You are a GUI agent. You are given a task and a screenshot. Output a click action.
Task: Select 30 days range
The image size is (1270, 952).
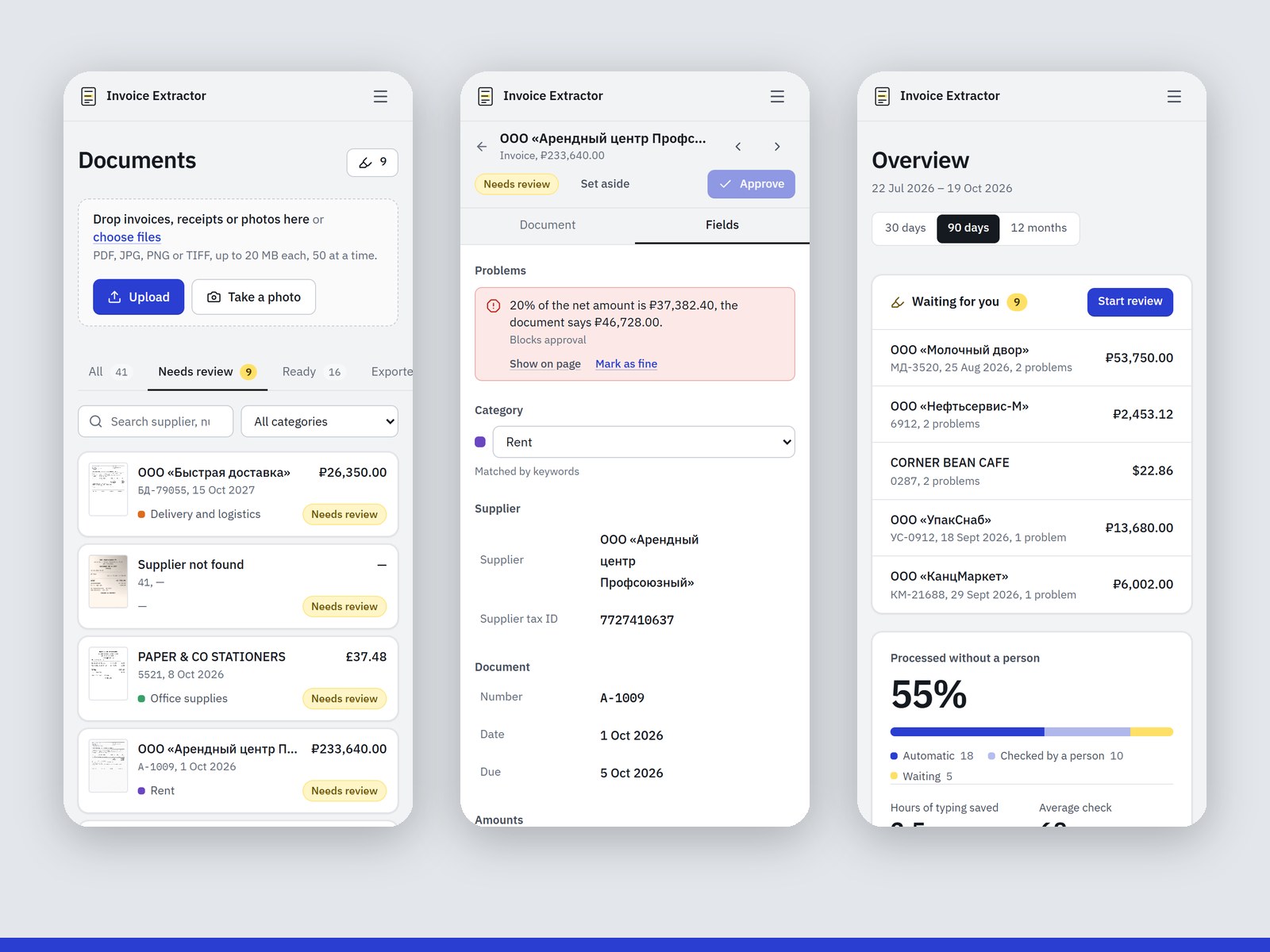point(906,228)
